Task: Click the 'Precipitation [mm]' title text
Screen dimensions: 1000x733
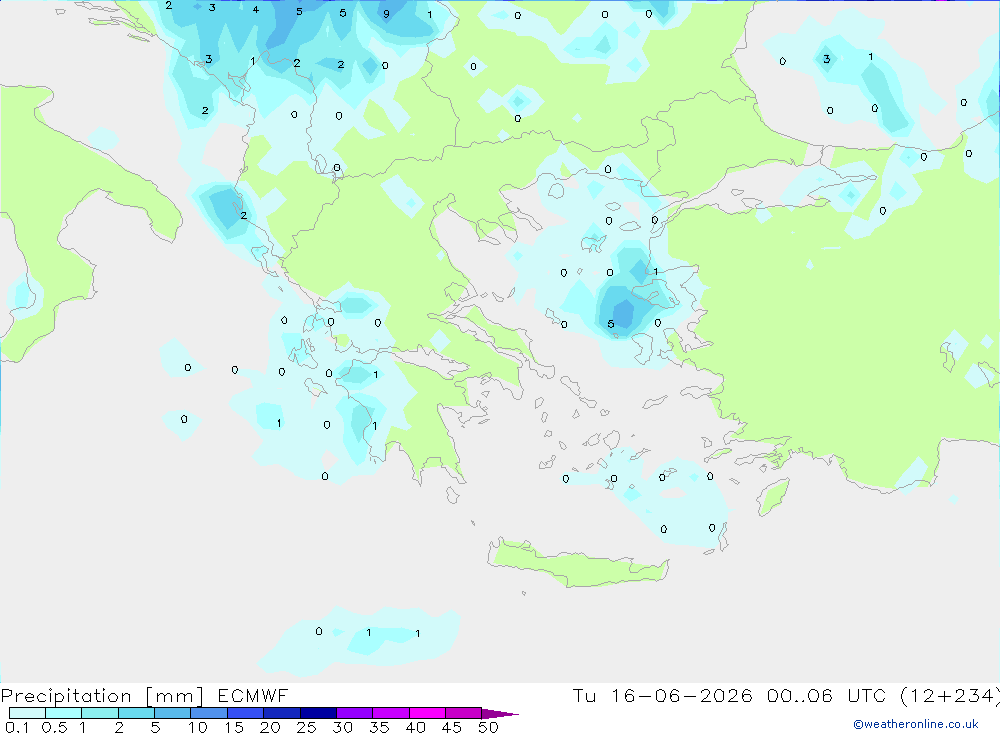Action: pos(102,696)
